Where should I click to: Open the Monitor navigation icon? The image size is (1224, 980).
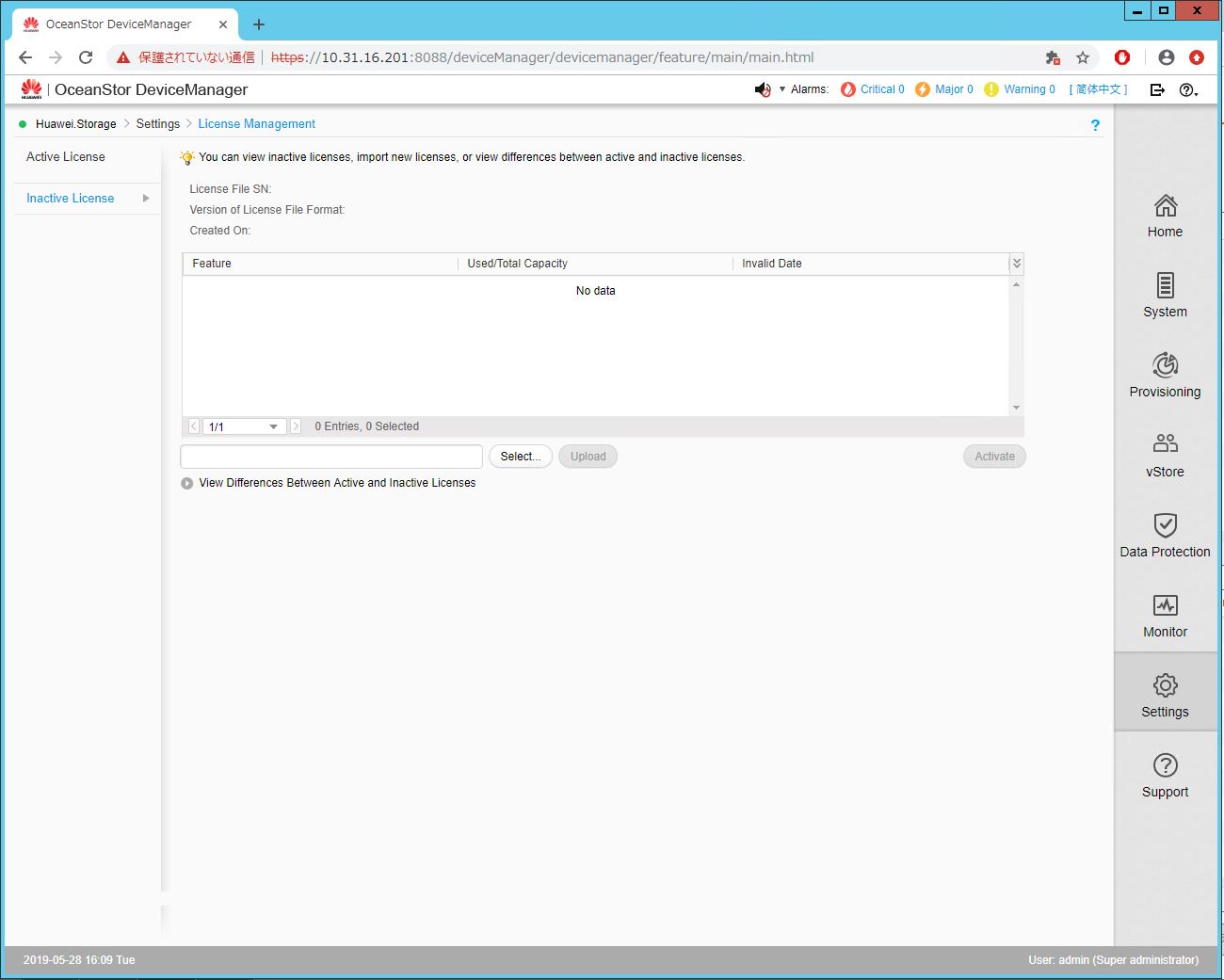coord(1165,604)
